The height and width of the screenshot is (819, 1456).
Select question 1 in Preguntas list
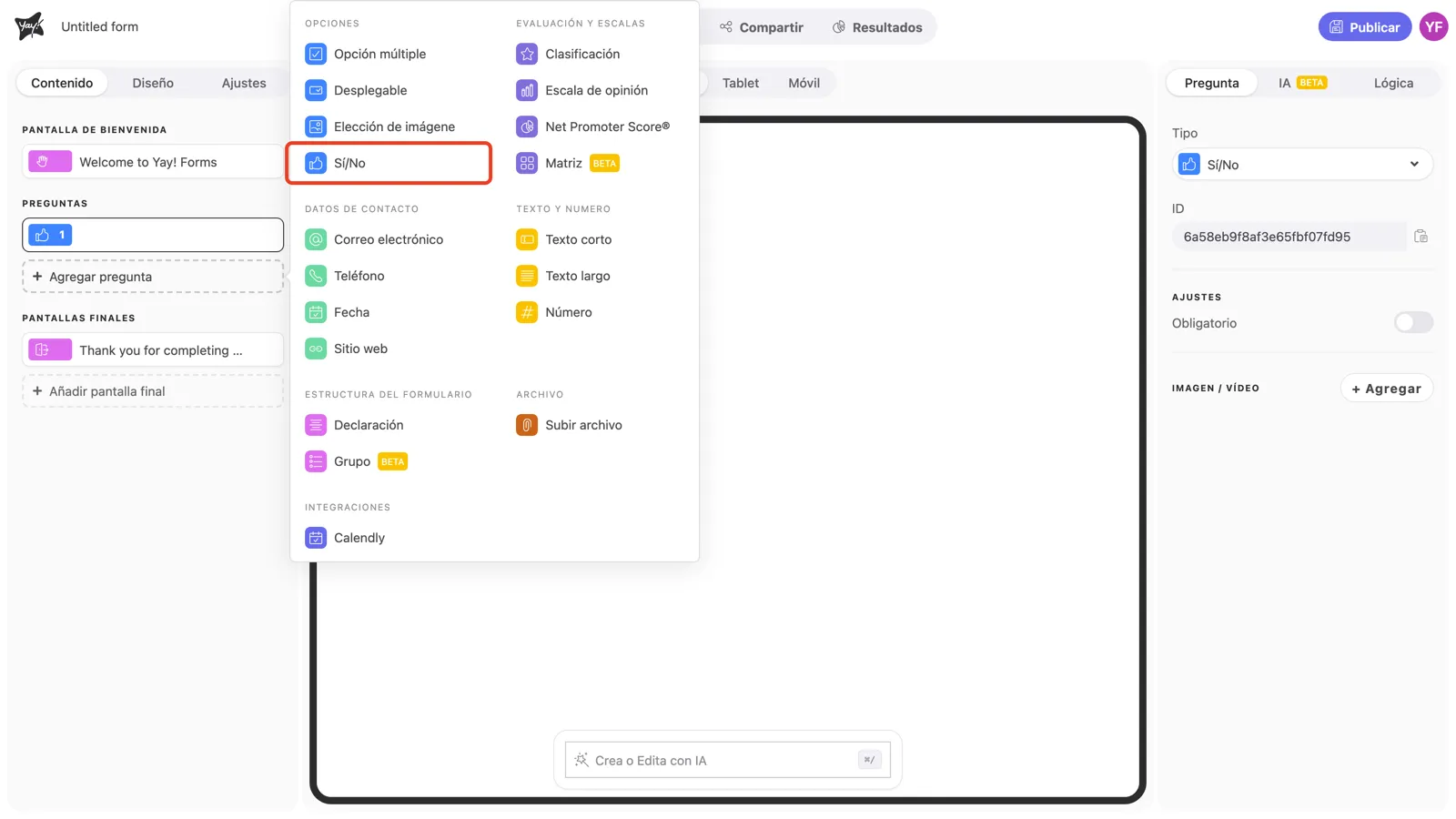tap(153, 235)
